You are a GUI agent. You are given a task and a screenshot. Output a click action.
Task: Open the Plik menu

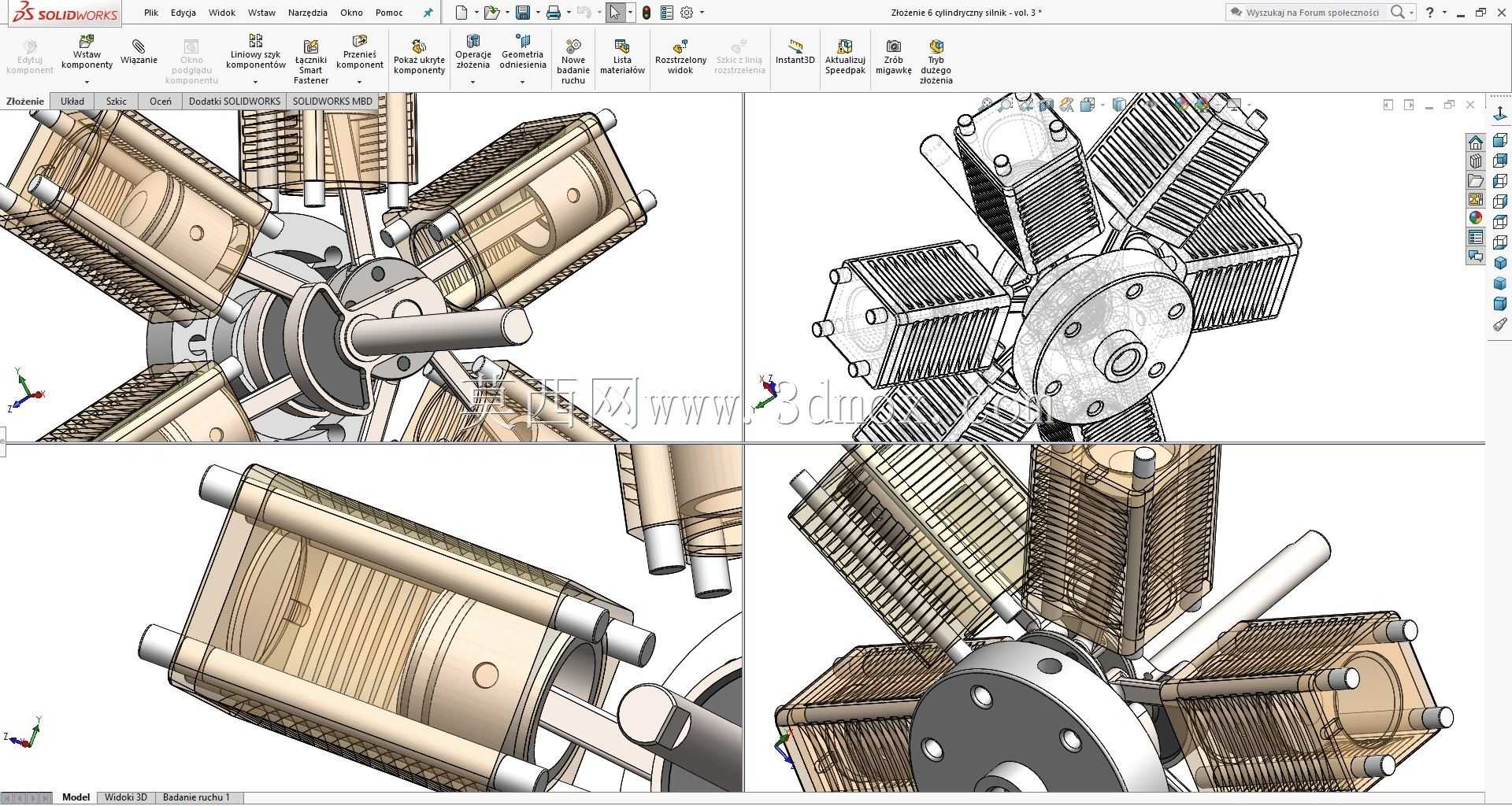click(x=151, y=13)
